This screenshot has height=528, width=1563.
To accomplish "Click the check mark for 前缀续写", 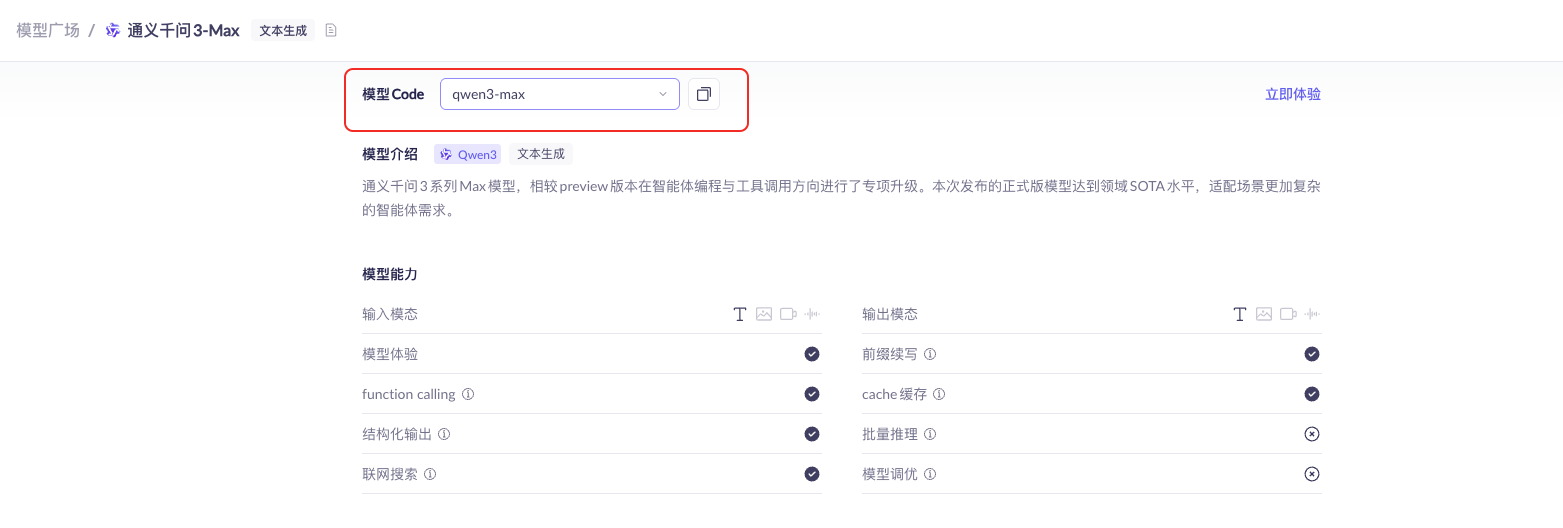I will (1312, 354).
